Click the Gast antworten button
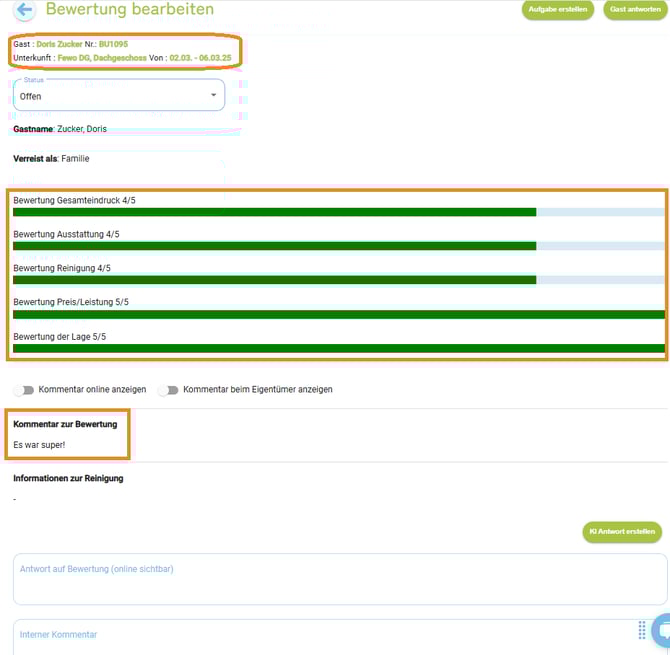This screenshot has height=655, width=670. [635, 9]
